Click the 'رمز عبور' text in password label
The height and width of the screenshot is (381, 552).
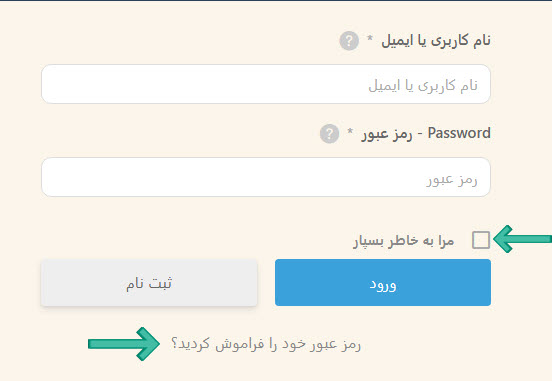coord(387,135)
